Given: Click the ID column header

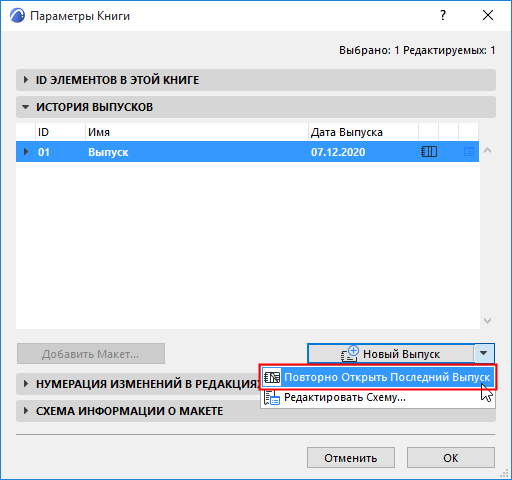Looking at the screenshot, I should click(60, 132).
